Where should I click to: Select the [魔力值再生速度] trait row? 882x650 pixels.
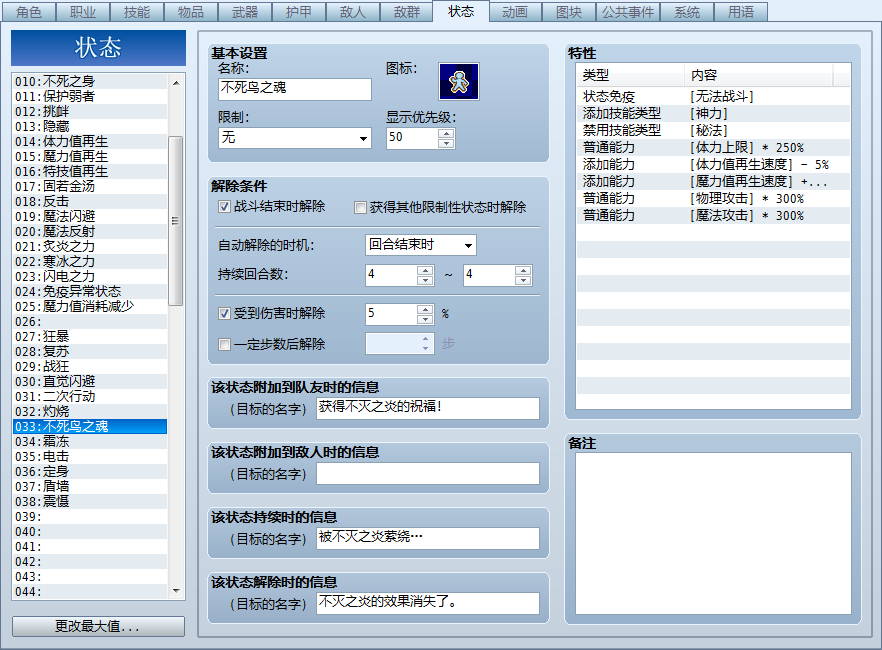pyautogui.click(x=713, y=182)
